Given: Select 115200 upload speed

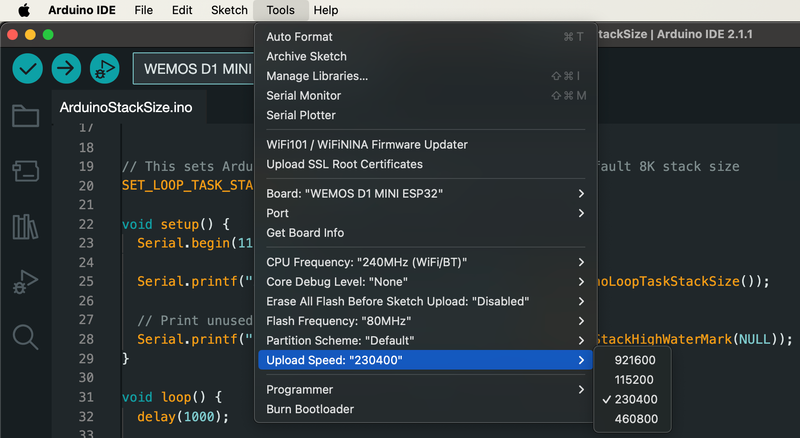Looking at the screenshot, I should [635, 380].
